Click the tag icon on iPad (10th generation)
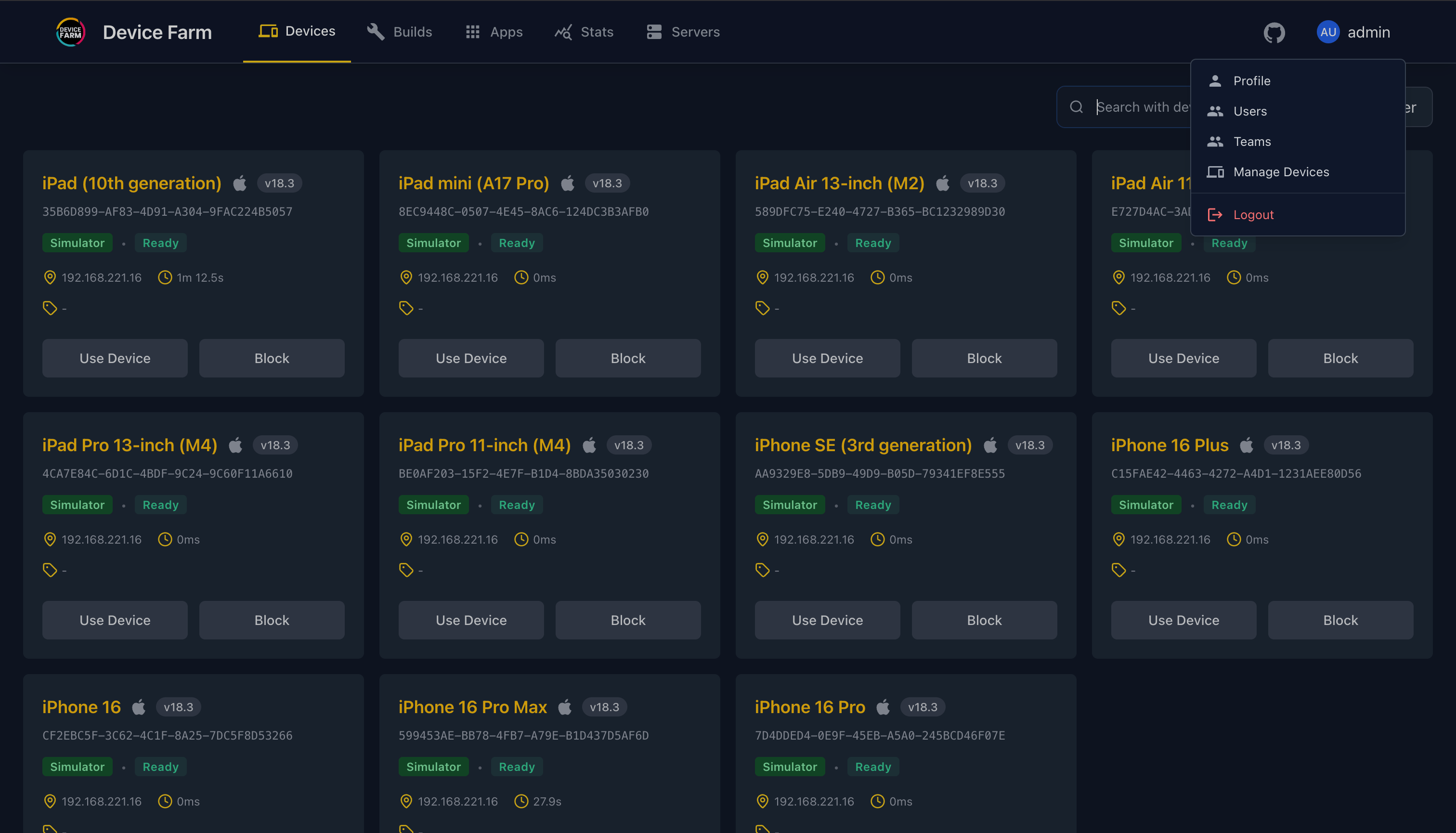The width and height of the screenshot is (1456, 833). pyautogui.click(x=50, y=308)
